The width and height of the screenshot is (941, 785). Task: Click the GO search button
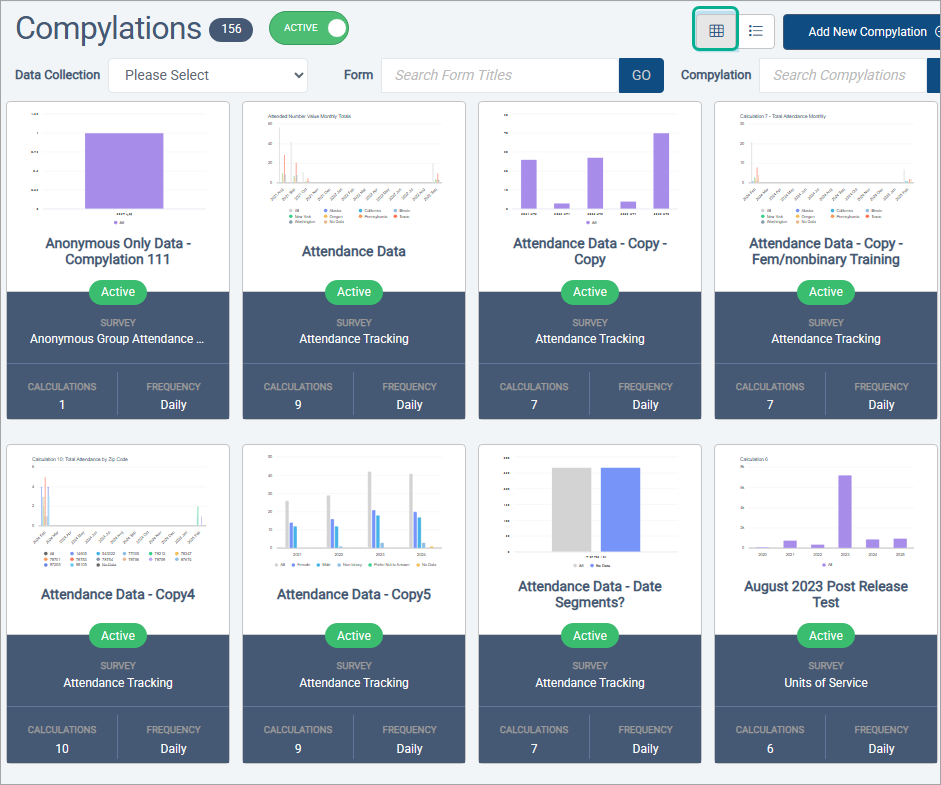641,75
